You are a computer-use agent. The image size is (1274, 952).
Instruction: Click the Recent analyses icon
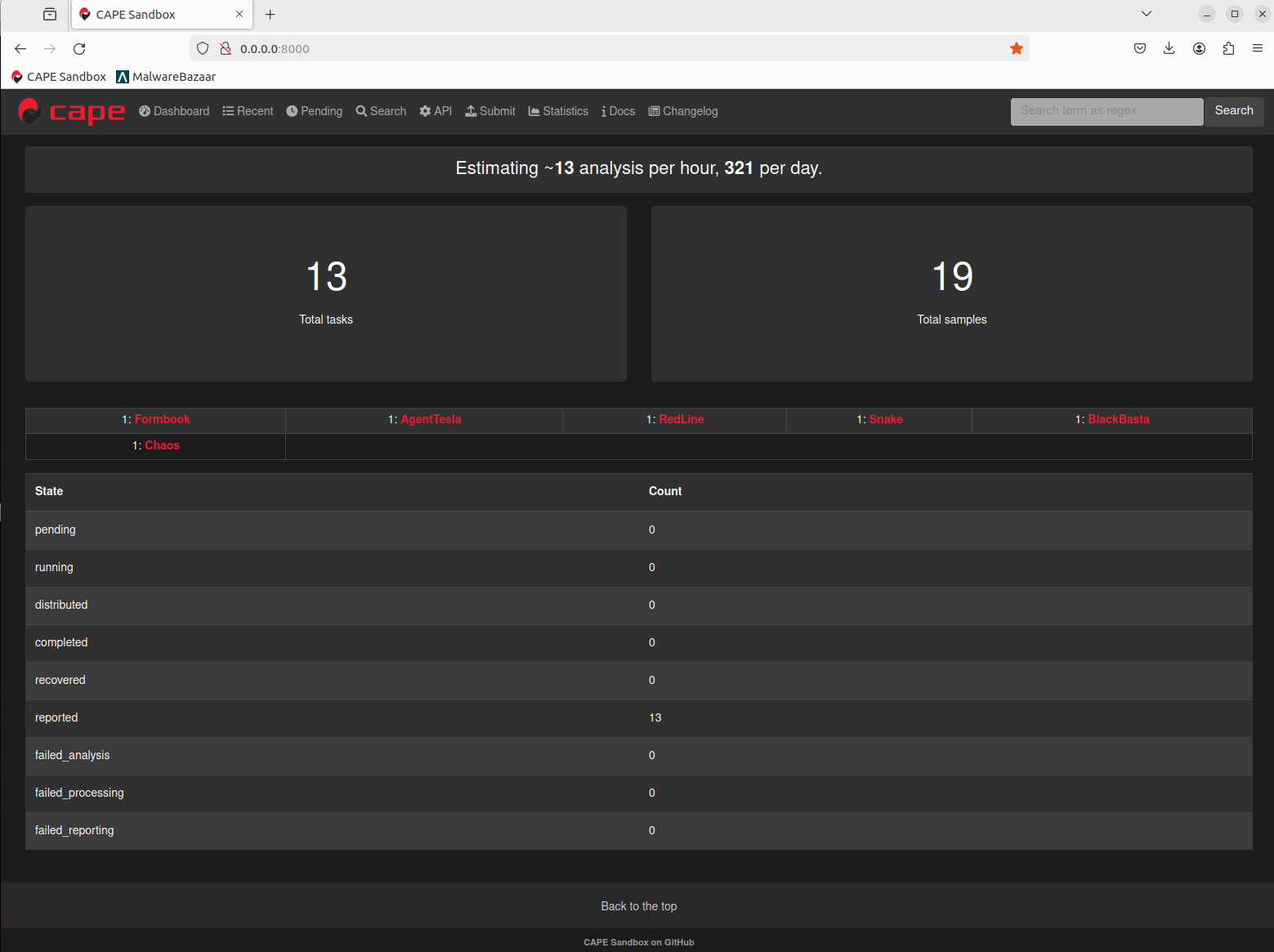(226, 111)
